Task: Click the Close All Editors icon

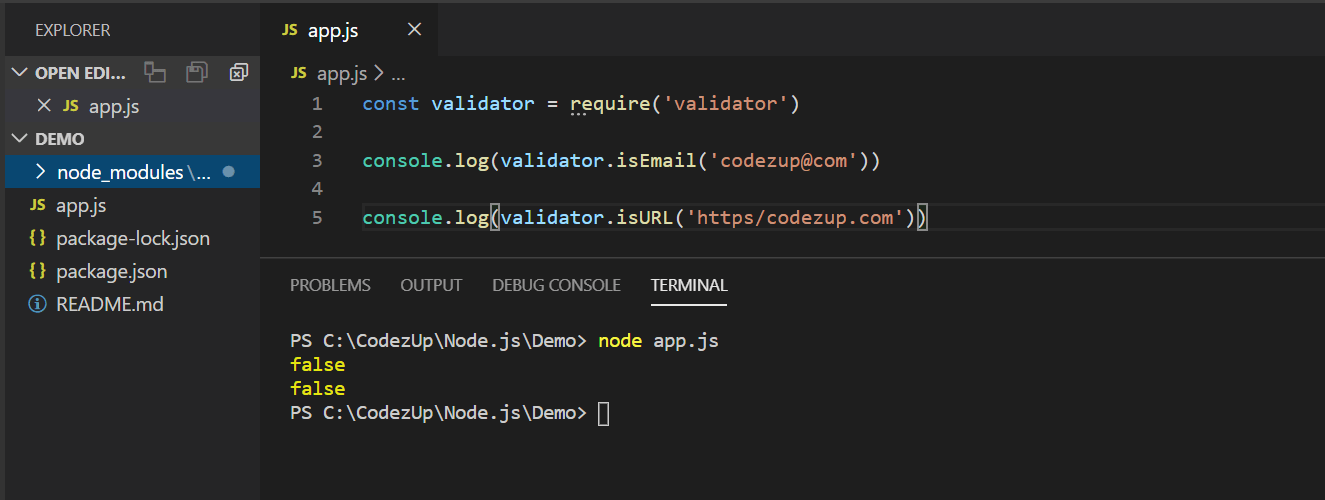Action: tap(238, 72)
